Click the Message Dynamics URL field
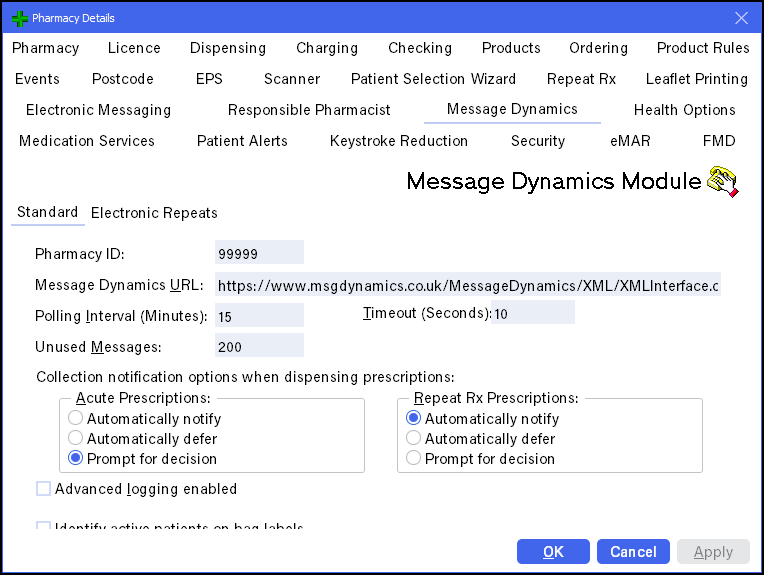The image size is (764, 575). coord(467,285)
